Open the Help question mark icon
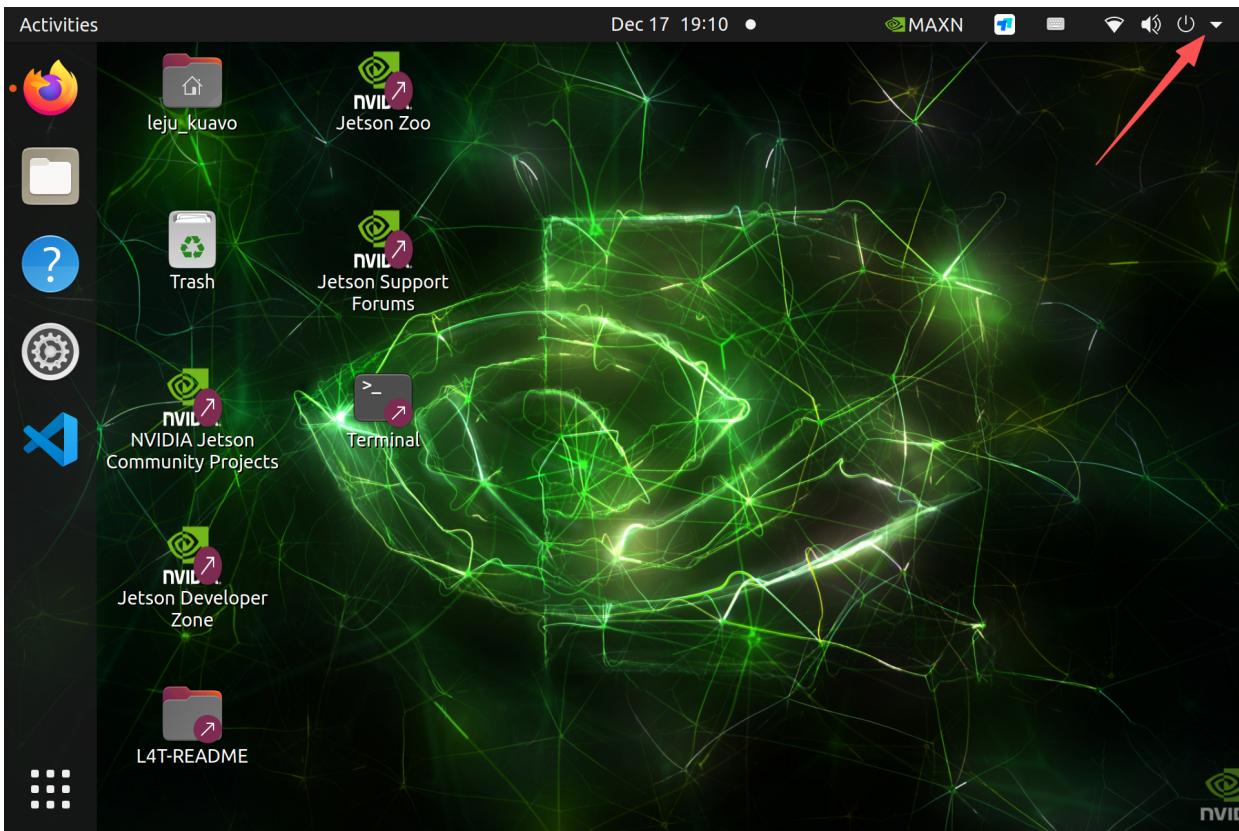Screen dimensions: 1239x831 coord(49,265)
